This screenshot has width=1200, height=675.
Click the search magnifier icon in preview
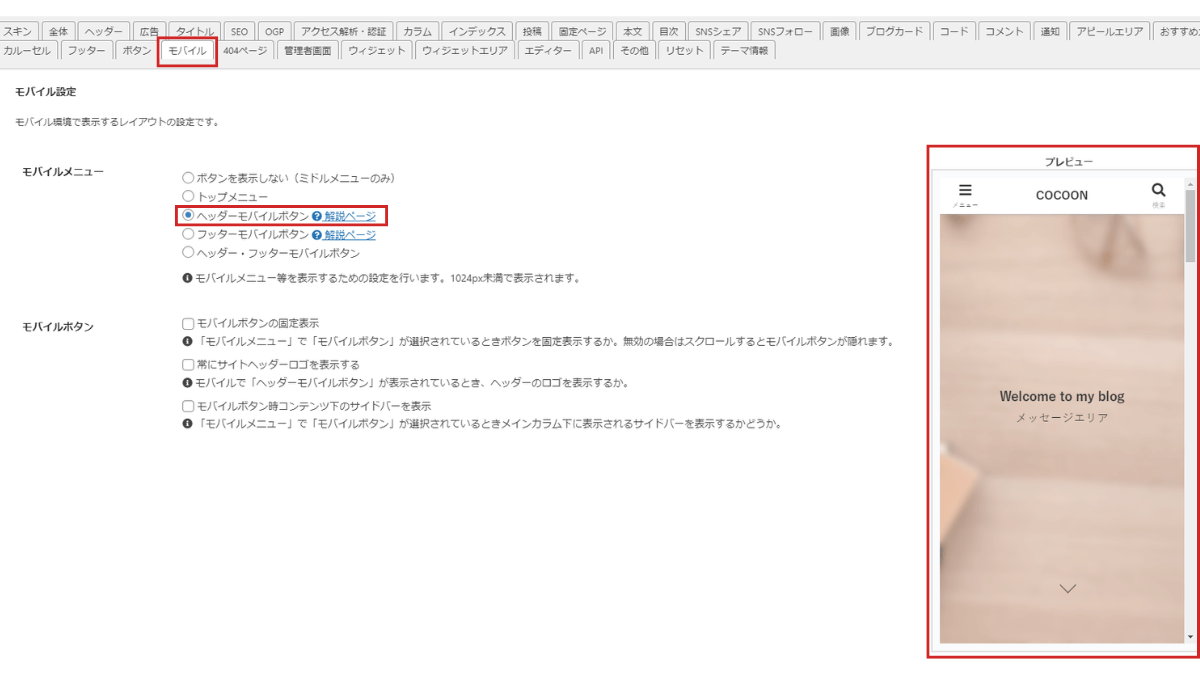coord(1158,191)
